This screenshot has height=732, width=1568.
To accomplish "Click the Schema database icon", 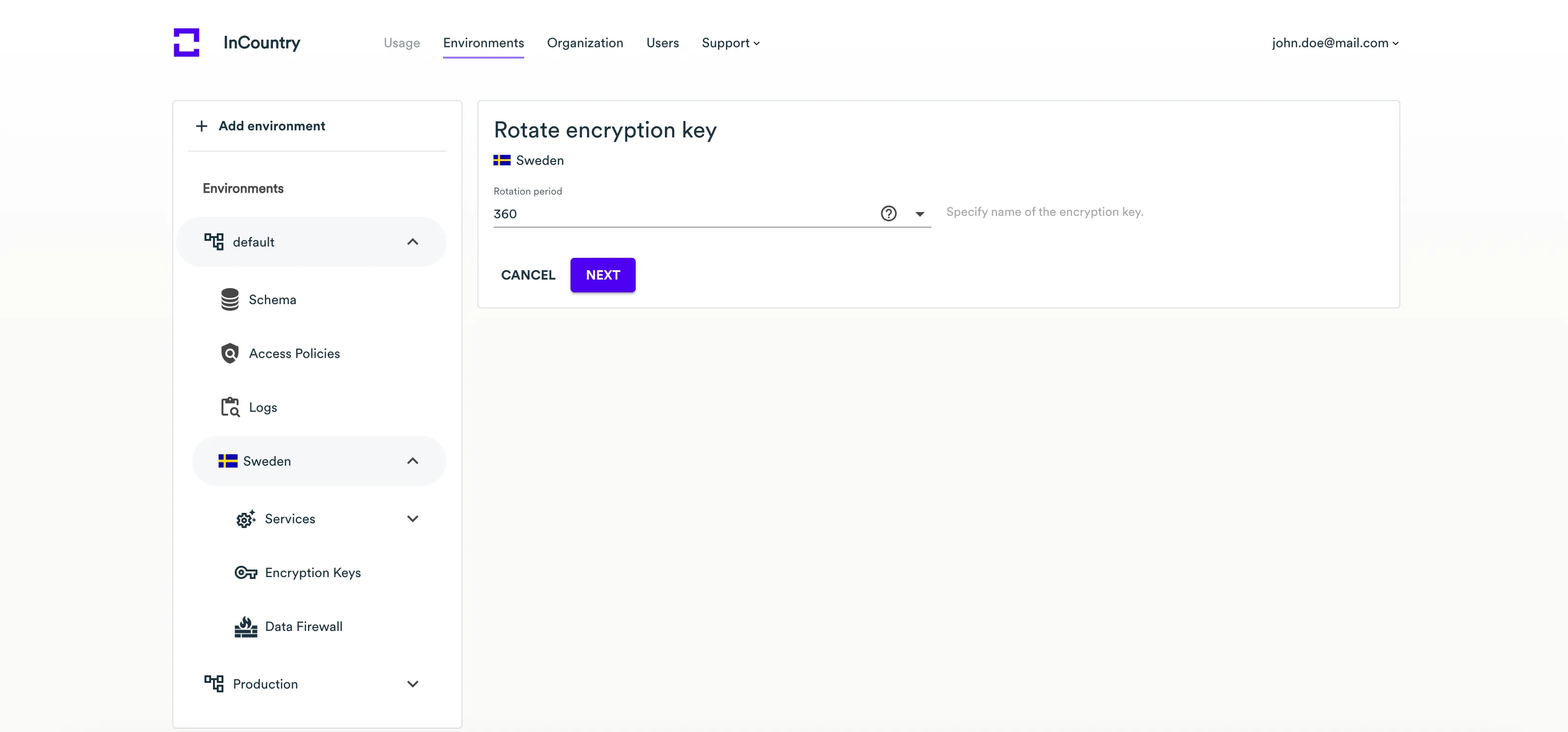I will [230, 299].
